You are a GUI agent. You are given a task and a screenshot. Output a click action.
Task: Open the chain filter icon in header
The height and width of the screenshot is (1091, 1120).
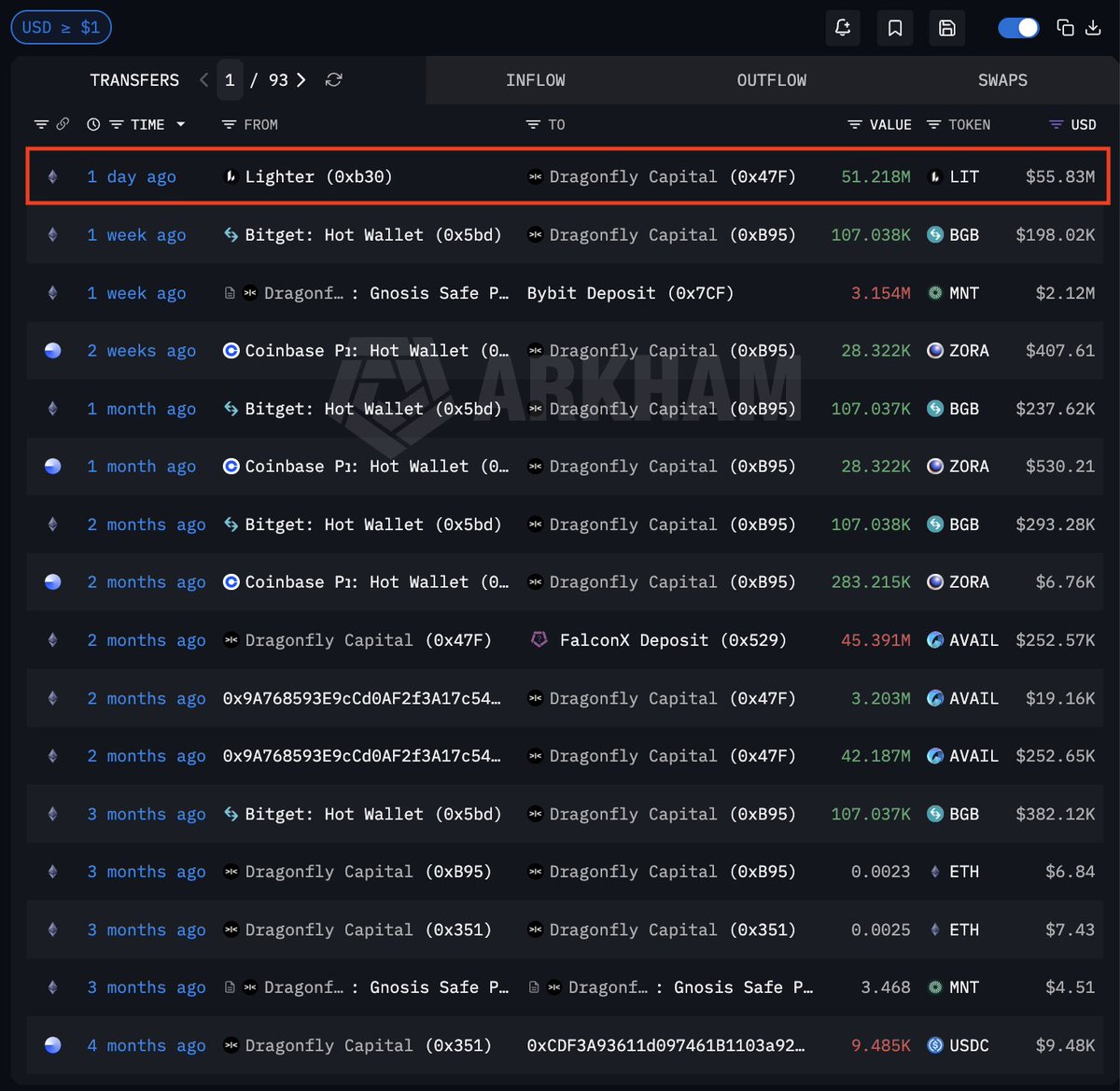41,124
